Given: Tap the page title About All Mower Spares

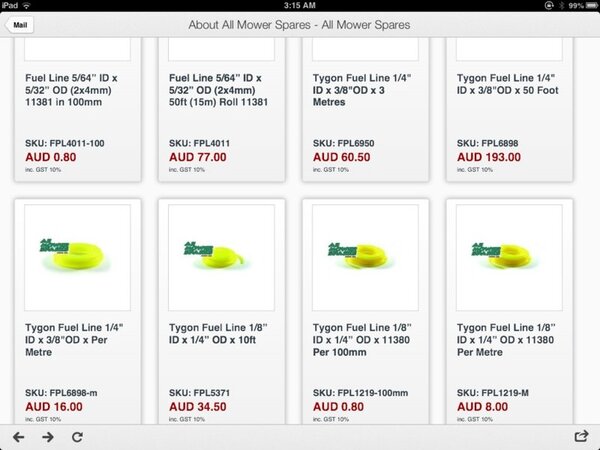Looking at the screenshot, I should (300, 25).
